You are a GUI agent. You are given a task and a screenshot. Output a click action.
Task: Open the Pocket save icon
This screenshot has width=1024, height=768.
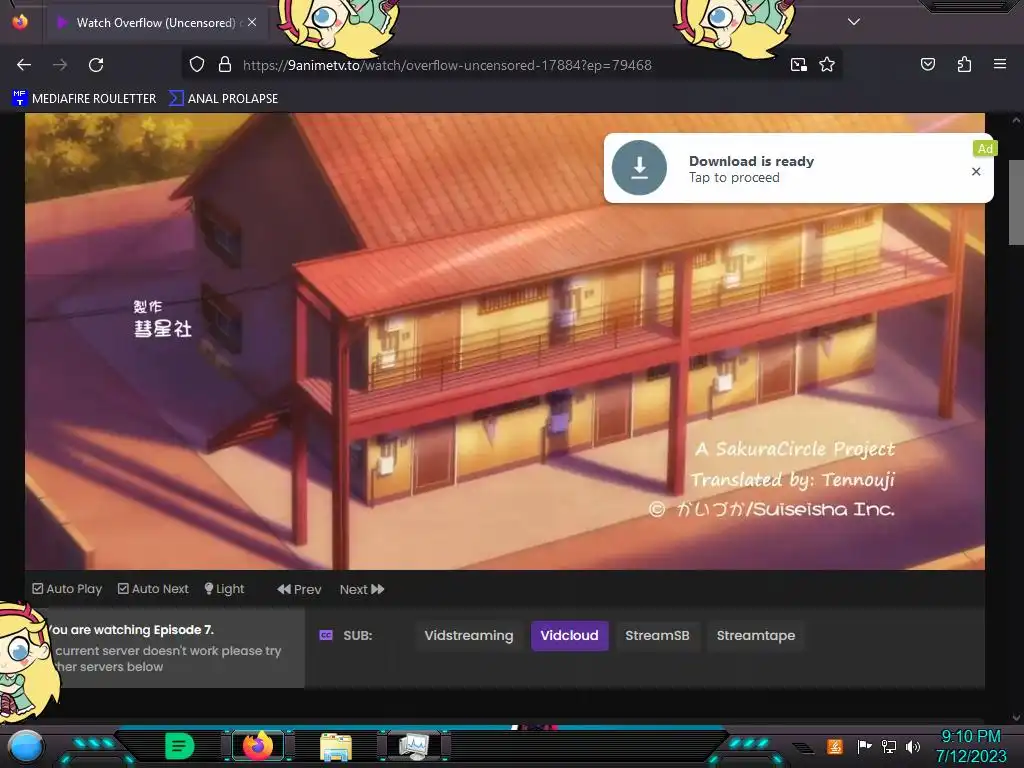click(928, 64)
